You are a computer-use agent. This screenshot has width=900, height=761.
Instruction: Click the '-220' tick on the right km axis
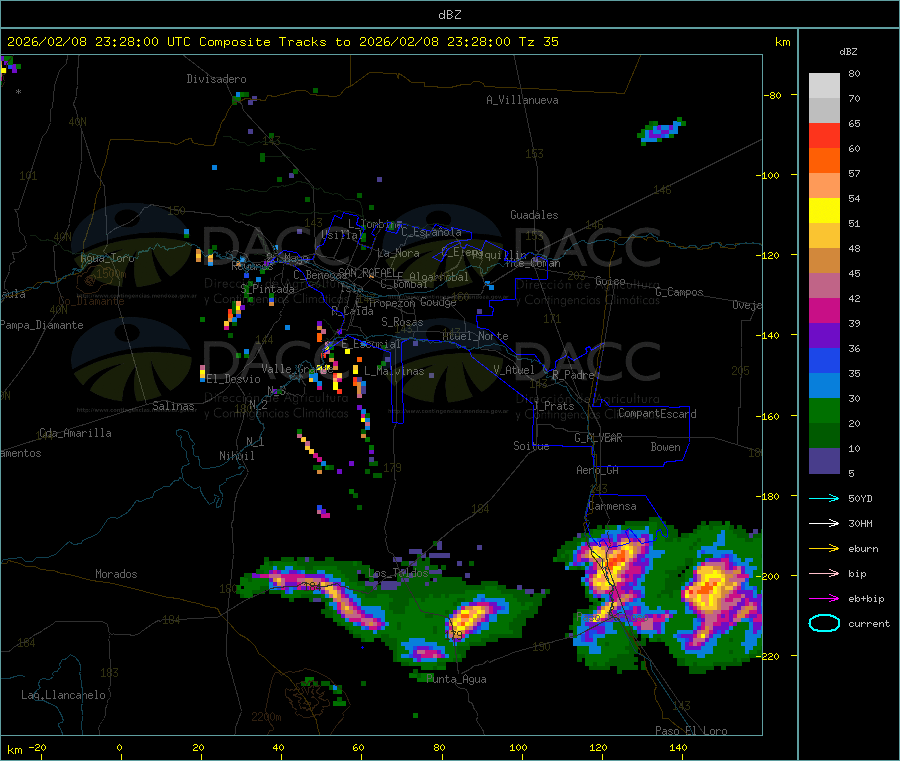click(x=769, y=656)
